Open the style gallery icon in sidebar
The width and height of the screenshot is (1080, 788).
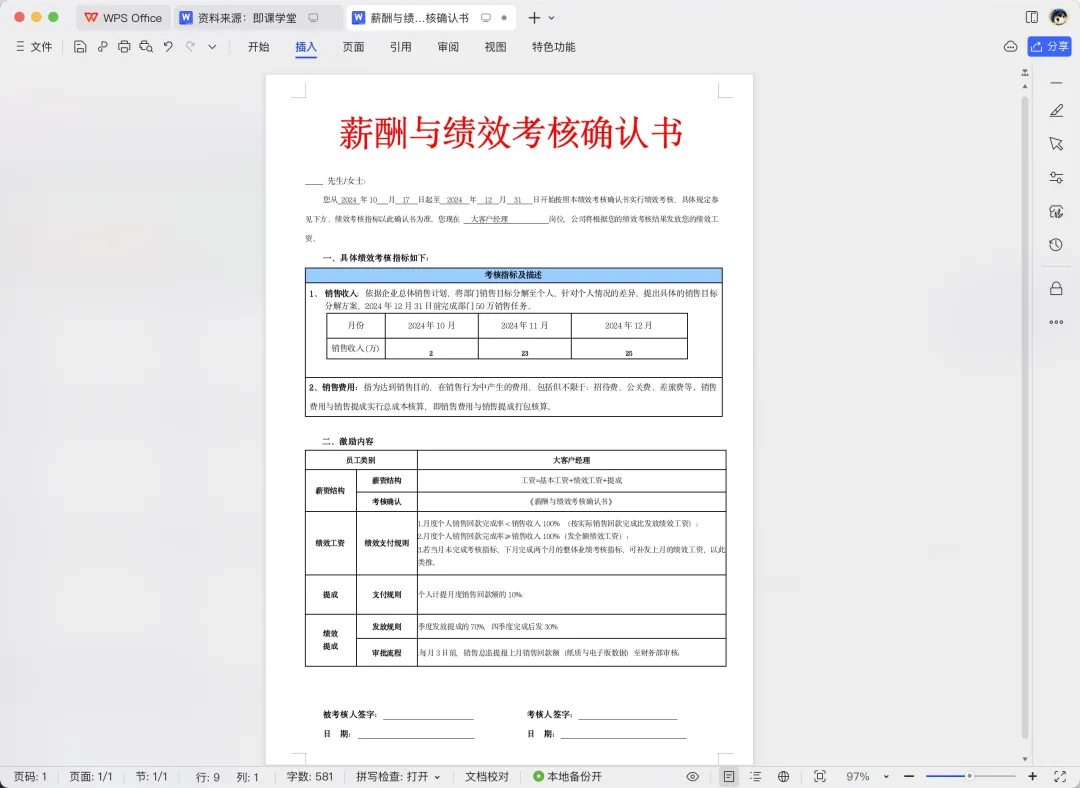1057,211
